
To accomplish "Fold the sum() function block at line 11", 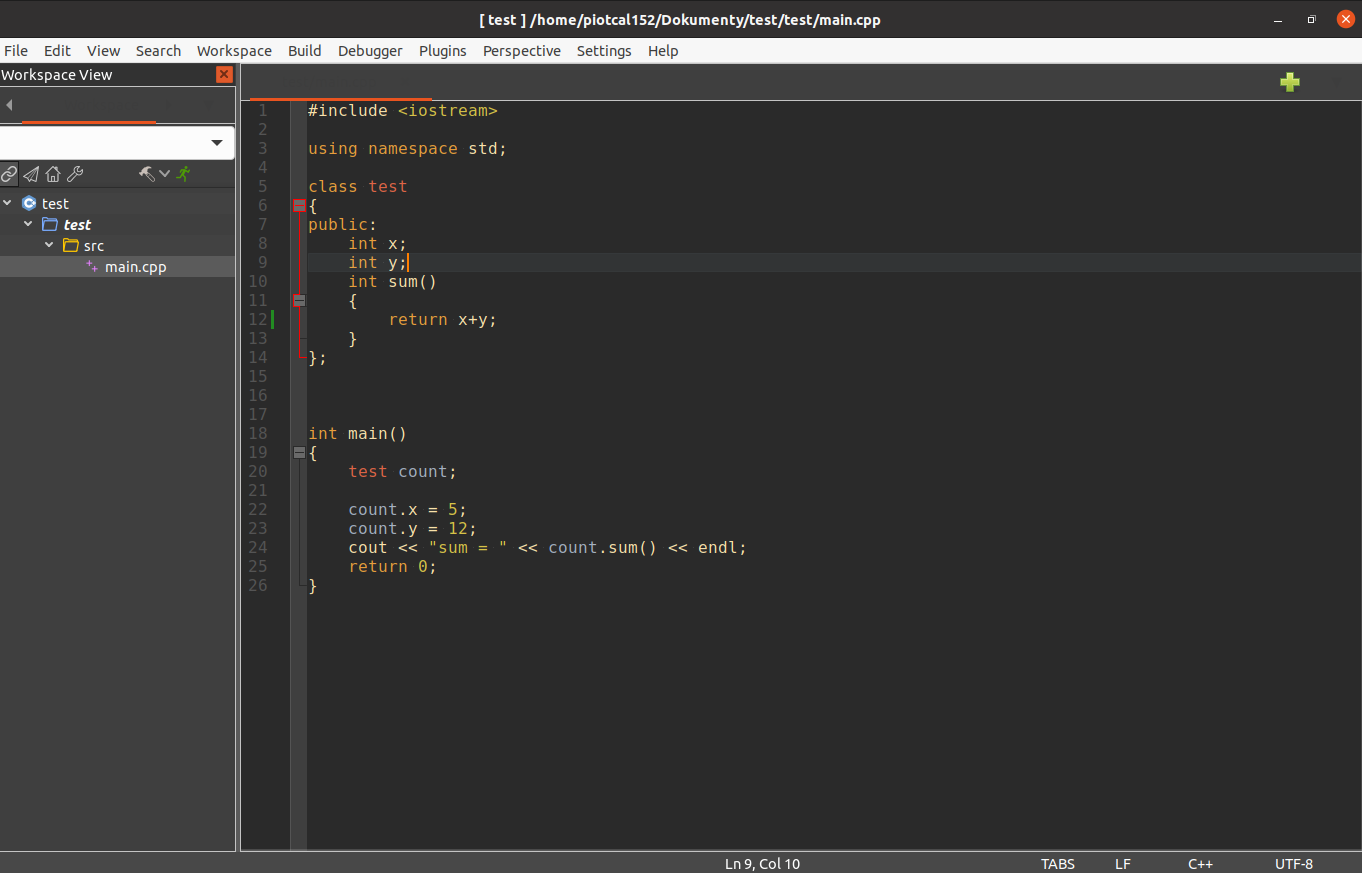I will pyautogui.click(x=299, y=301).
